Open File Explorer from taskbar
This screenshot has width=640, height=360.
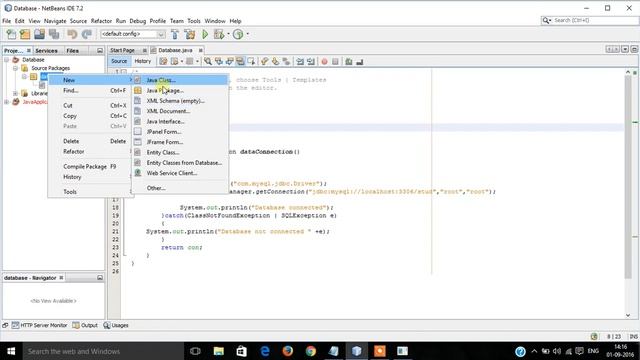click(219, 351)
